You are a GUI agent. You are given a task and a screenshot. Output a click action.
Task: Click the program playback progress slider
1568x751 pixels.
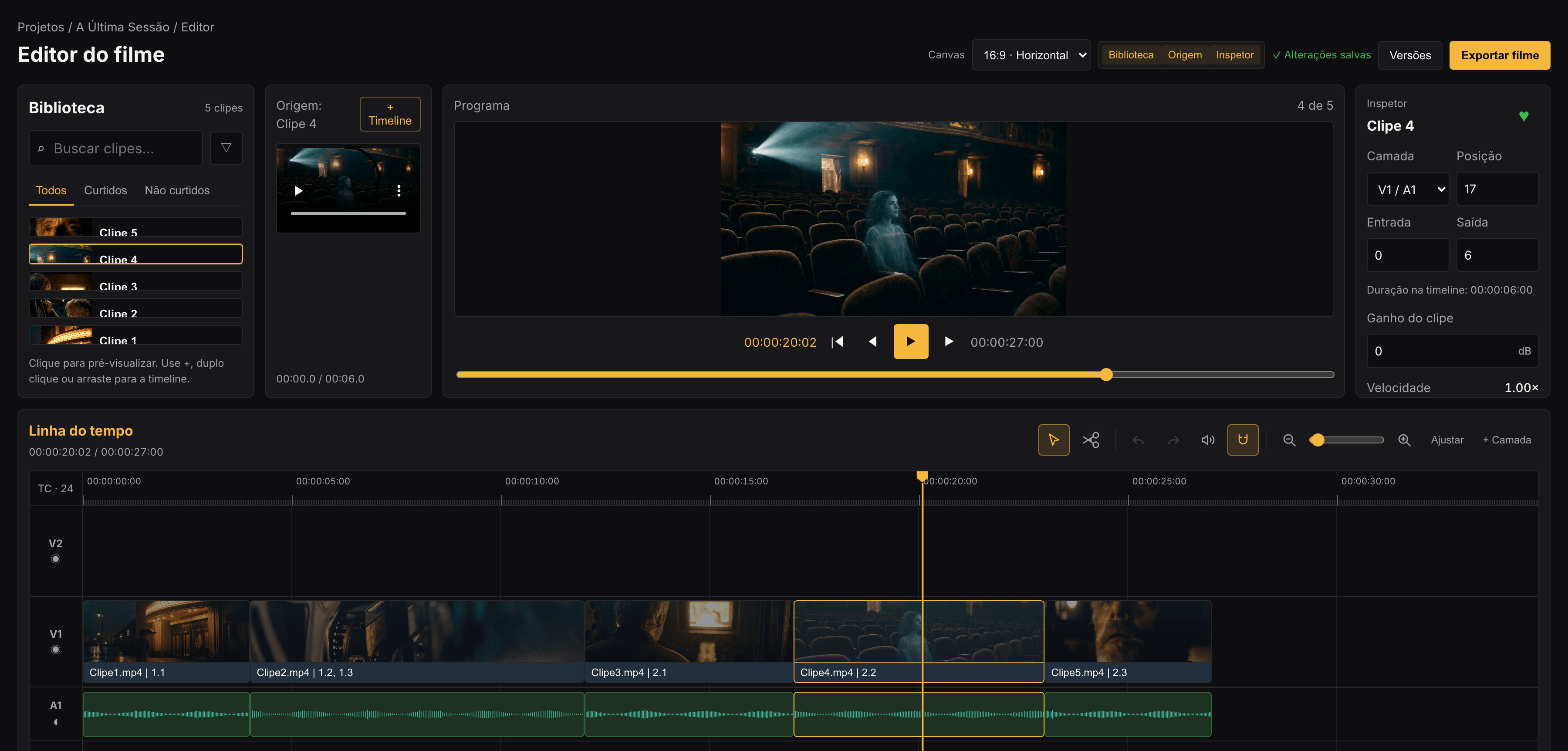[895, 374]
